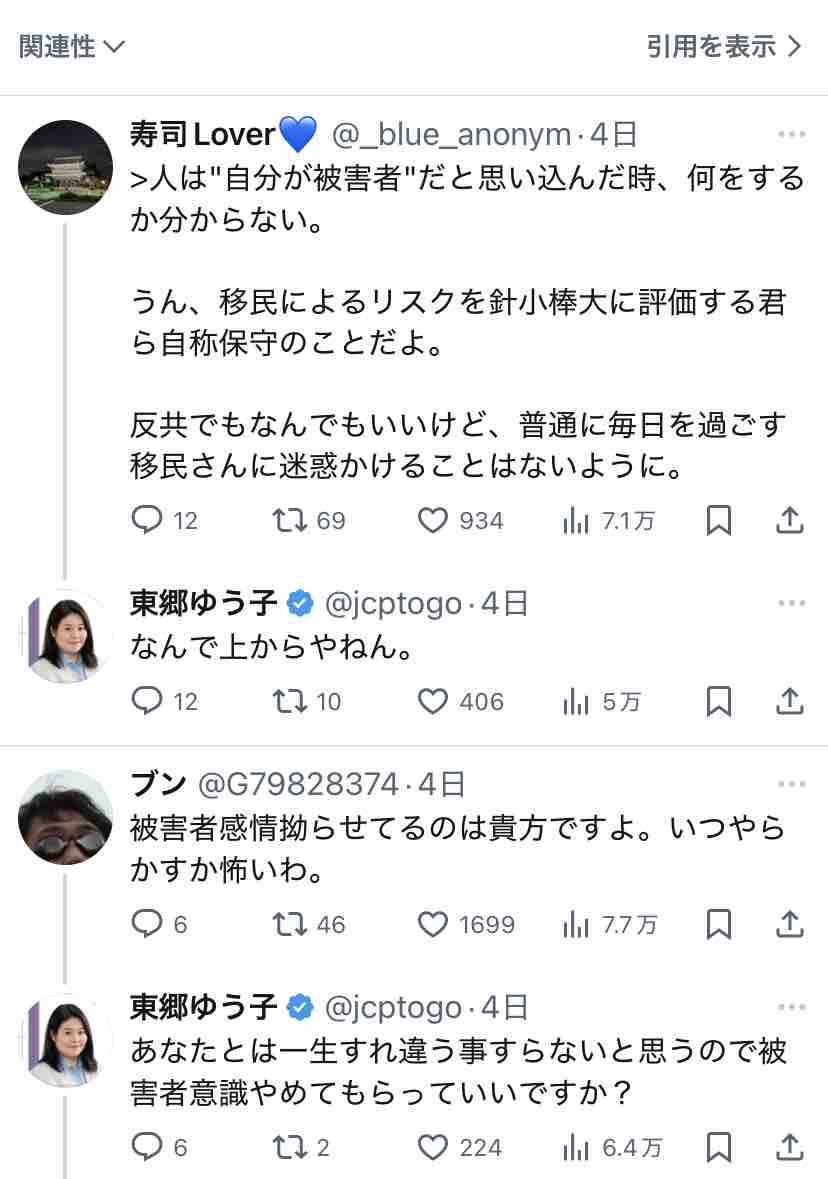The width and height of the screenshot is (828, 1179).
Task: Open 寿司 Lover's profile picture
Action: coord(66,167)
